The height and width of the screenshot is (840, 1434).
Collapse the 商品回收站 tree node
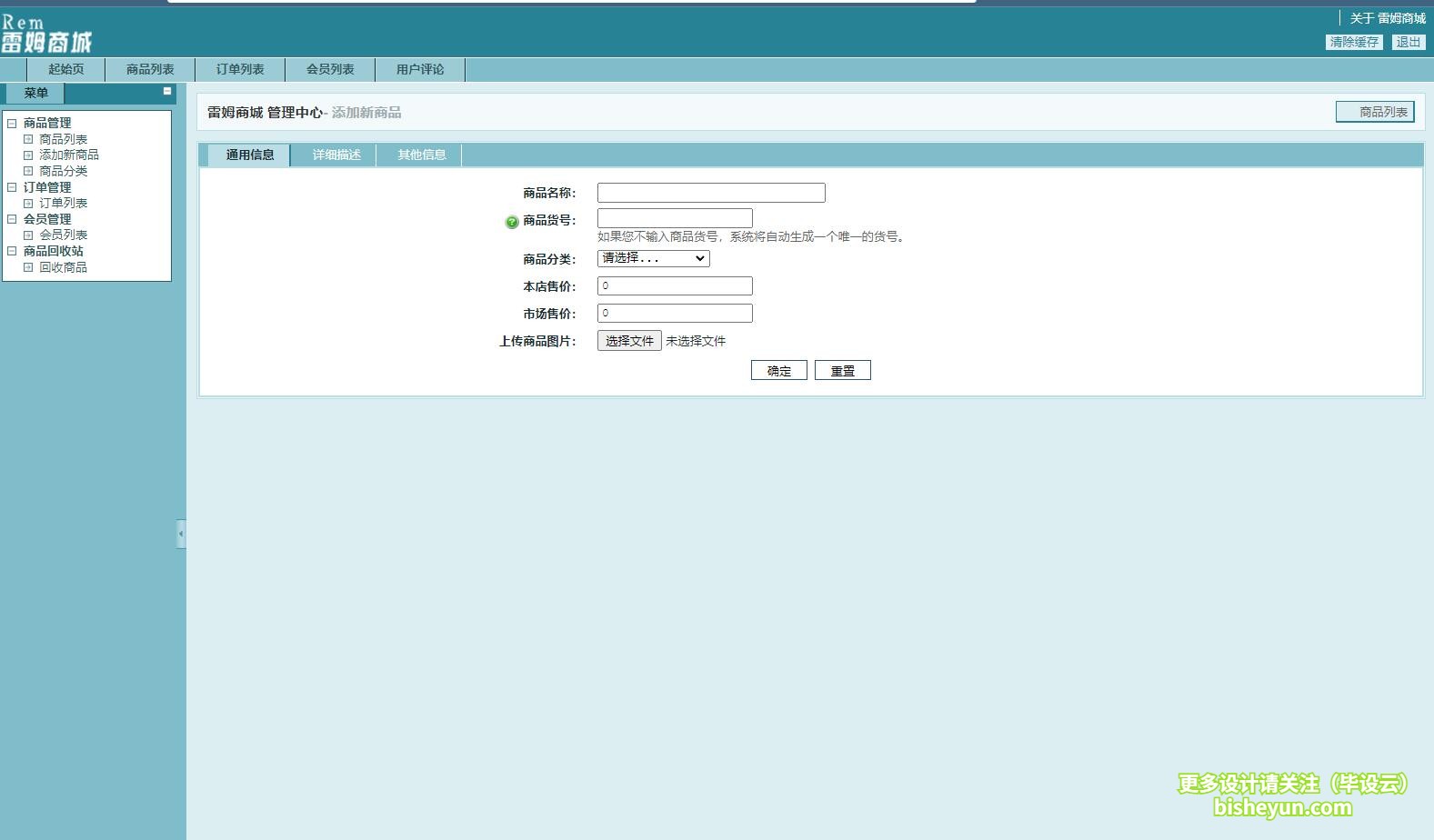[x=12, y=251]
